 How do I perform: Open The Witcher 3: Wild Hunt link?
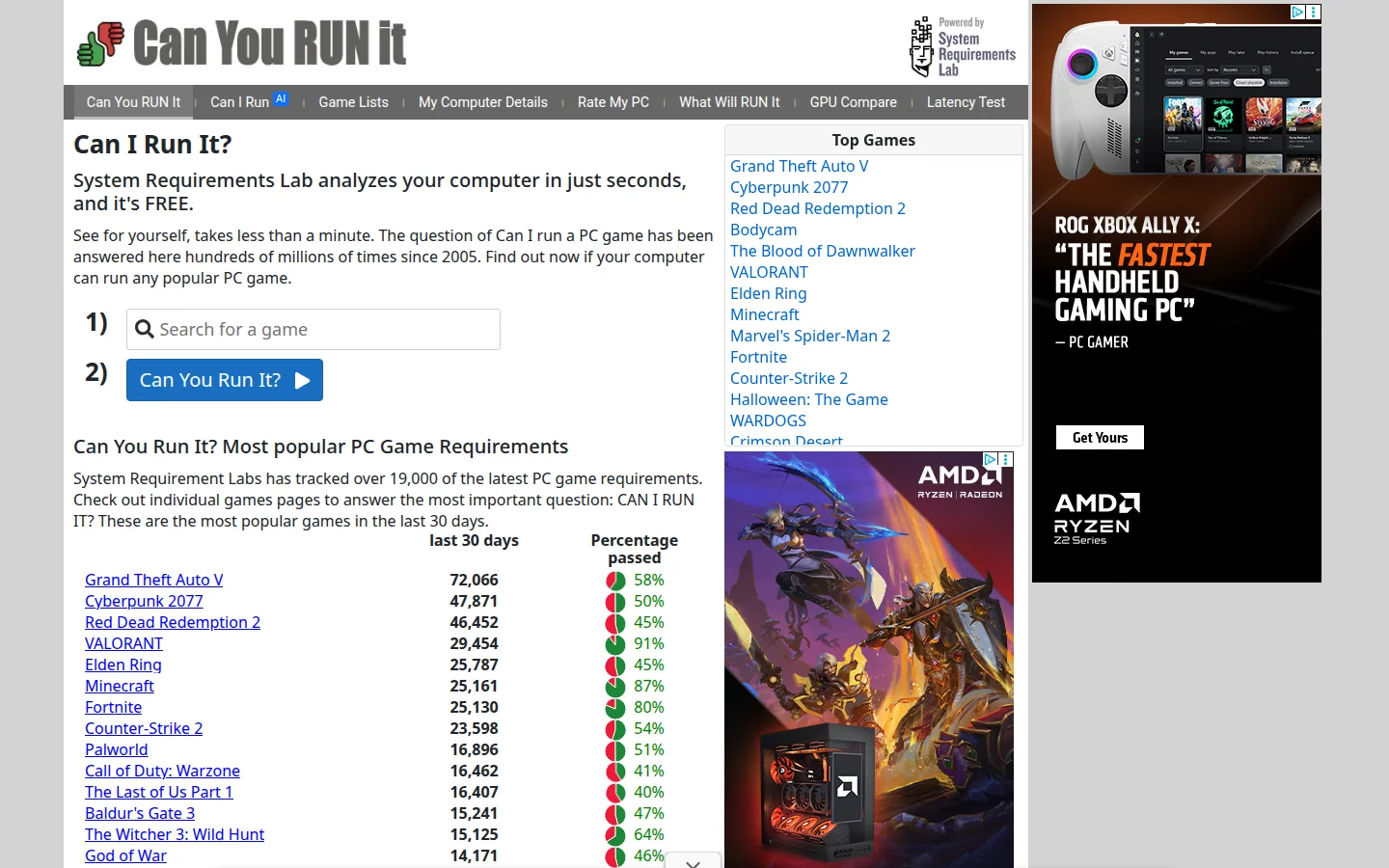(x=175, y=834)
